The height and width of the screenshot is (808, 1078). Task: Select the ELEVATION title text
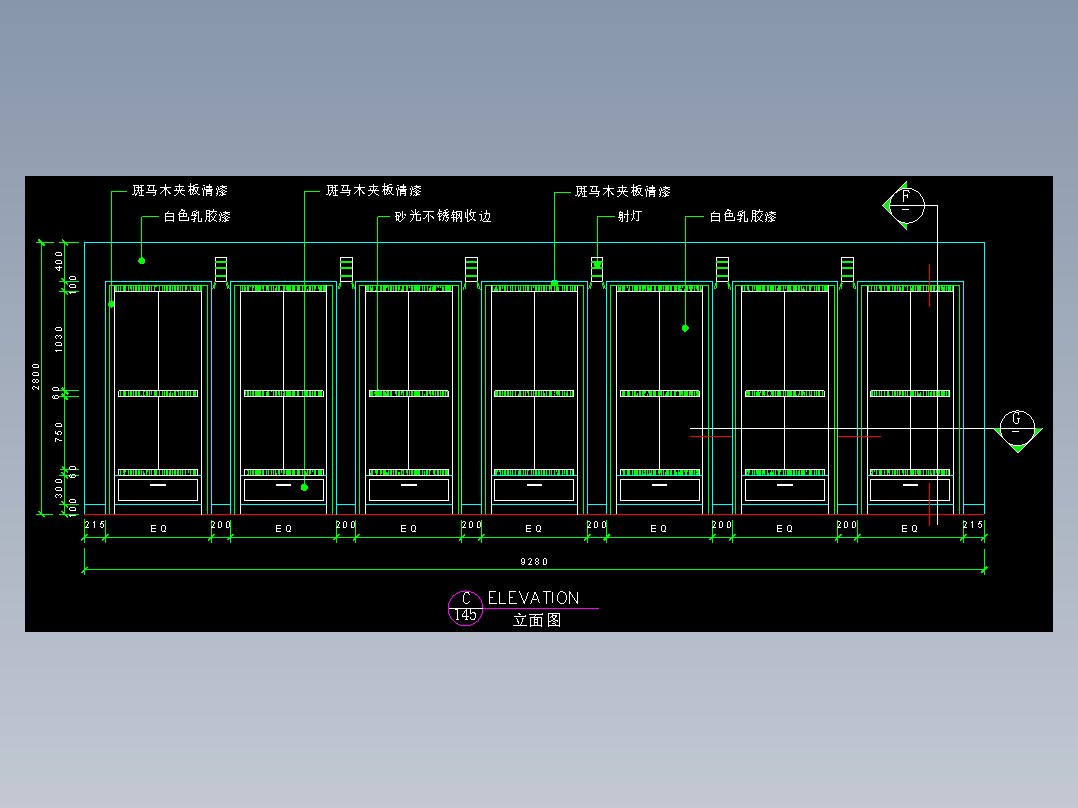tap(534, 598)
